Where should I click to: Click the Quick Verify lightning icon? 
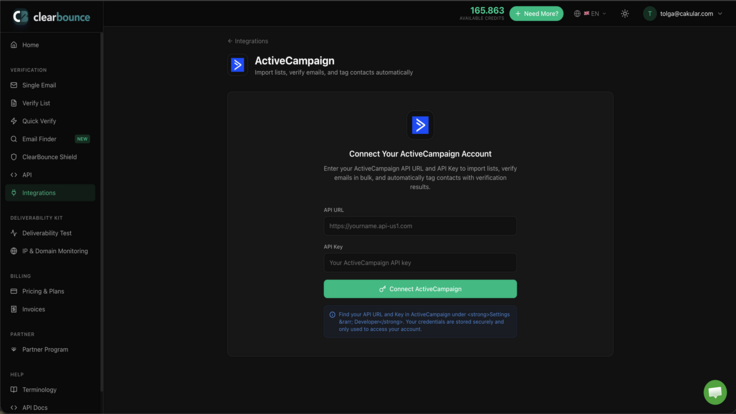point(14,121)
